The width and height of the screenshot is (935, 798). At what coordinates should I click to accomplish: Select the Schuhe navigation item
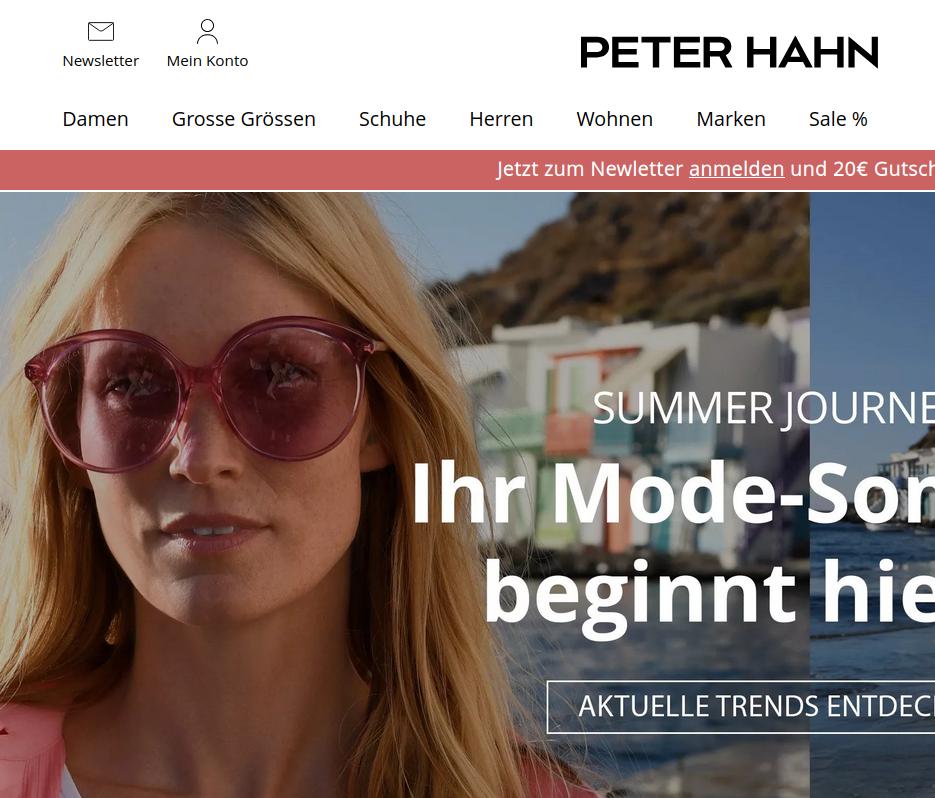pos(392,119)
